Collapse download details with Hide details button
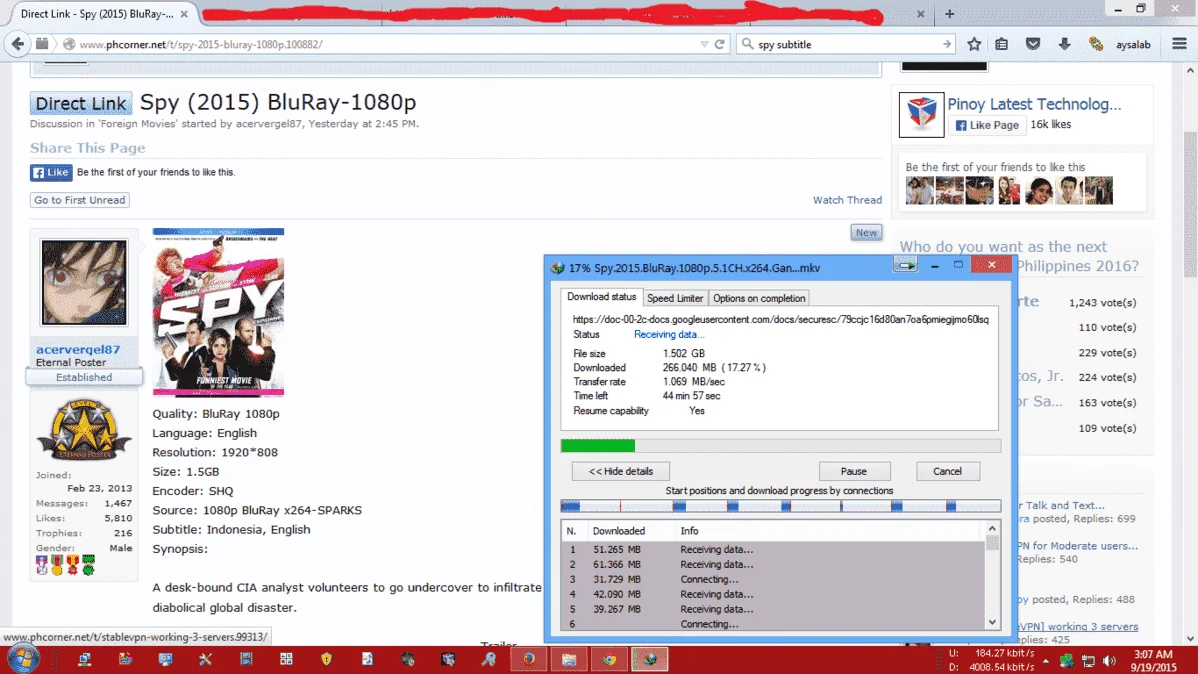 pyautogui.click(x=620, y=471)
